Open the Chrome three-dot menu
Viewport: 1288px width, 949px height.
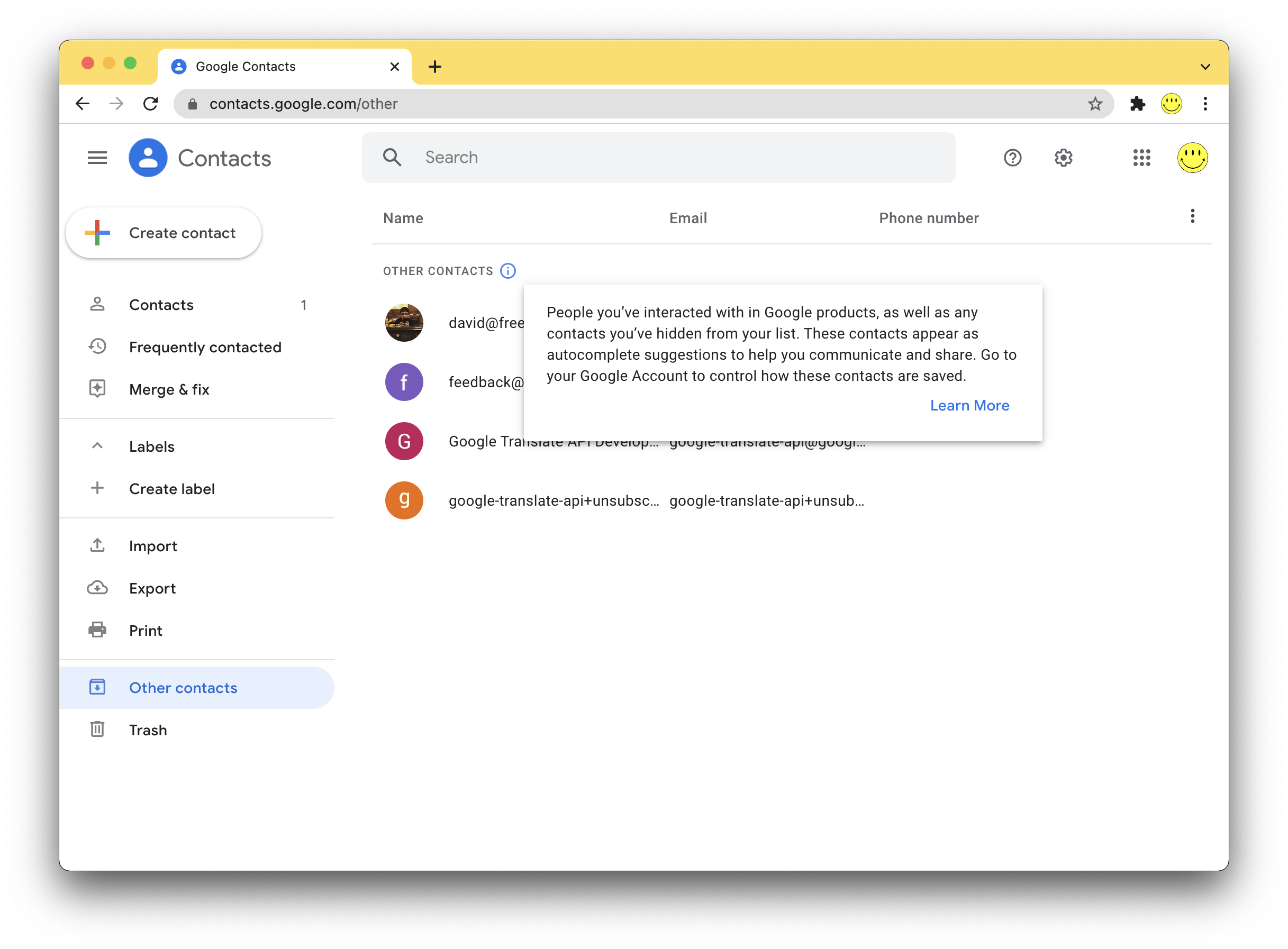click(1205, 103)
